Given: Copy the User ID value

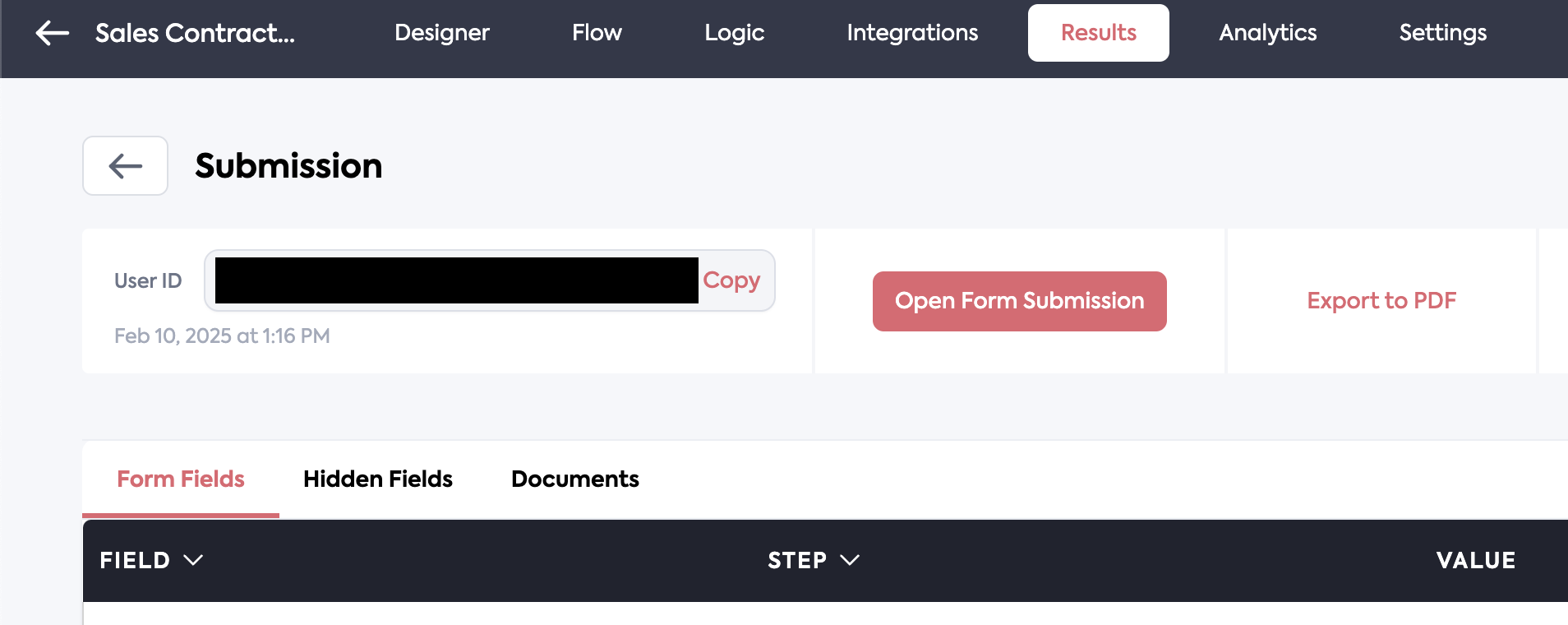Looking at the screenshot, I should click(731, 280).
